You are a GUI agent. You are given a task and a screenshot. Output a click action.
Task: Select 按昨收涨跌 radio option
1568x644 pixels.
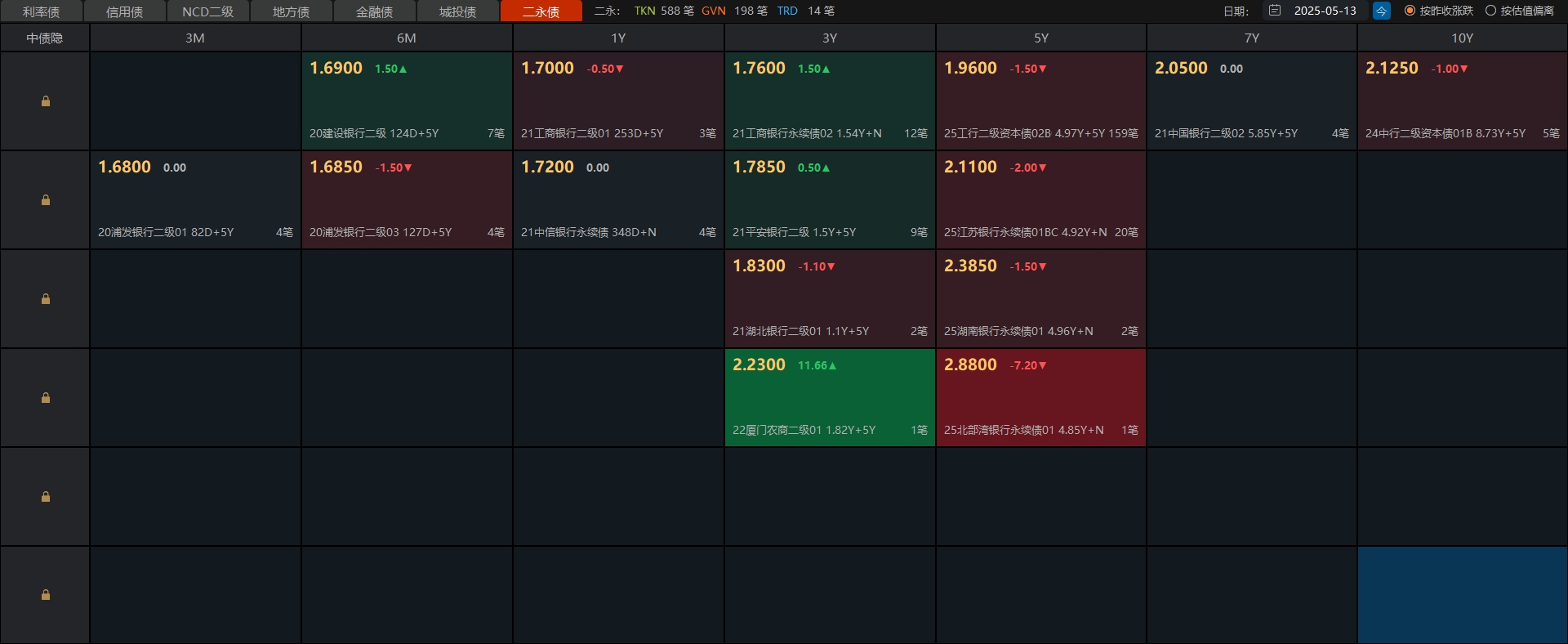(1439, 11)
